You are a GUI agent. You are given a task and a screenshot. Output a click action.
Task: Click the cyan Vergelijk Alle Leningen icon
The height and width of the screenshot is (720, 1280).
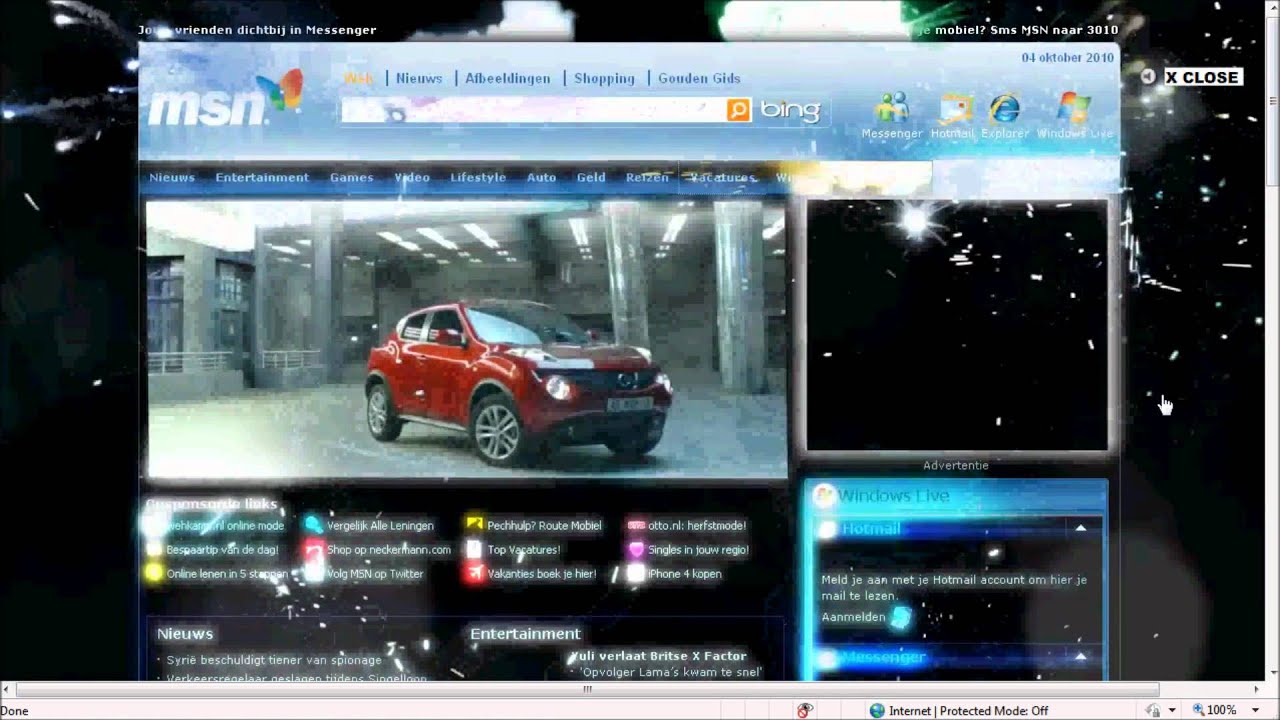314,525
